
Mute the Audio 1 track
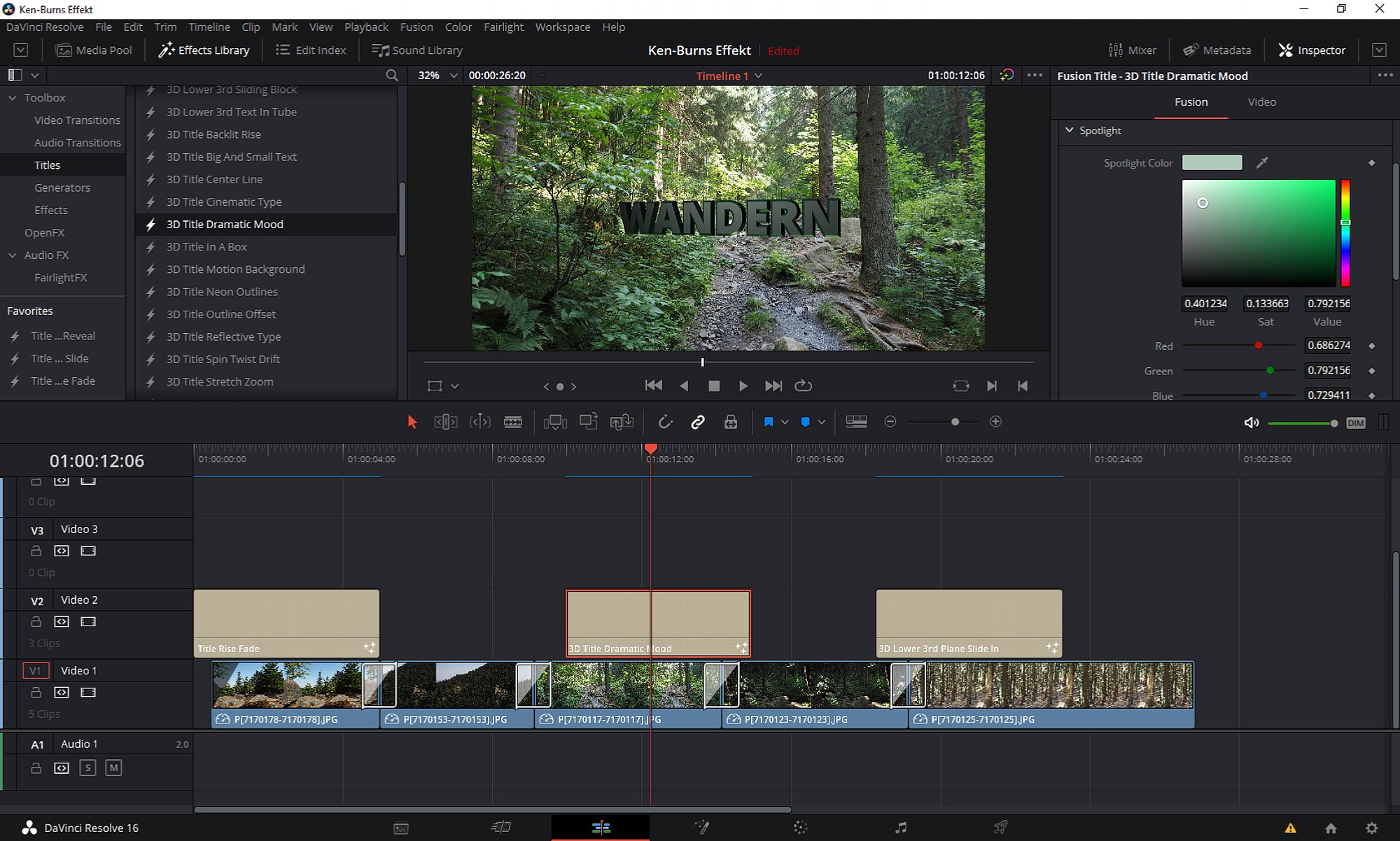pyautogui.click(x=113, y=768)
